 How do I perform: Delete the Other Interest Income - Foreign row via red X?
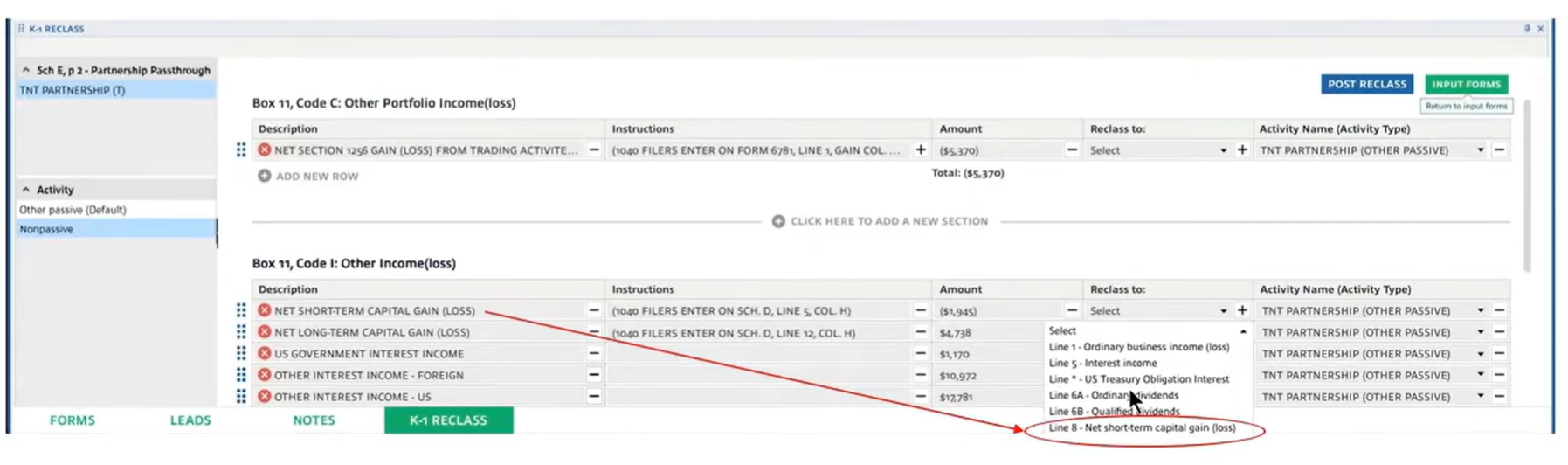tap(264, 375)
